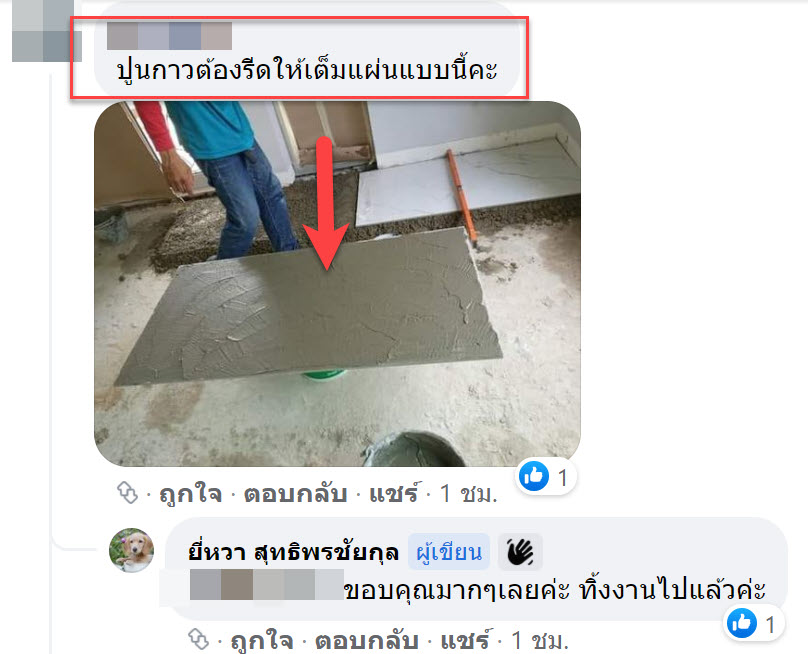Click the 1 ชม. timestamp on photo comment
Screen dimensions: 808x654
pyautogui.click(x=469, y=494)
